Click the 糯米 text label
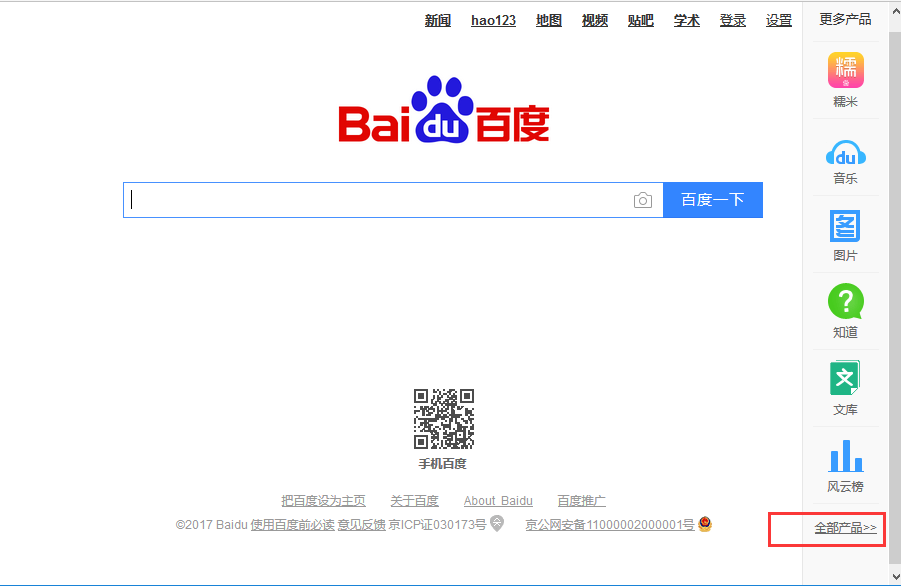 (845, 102)
